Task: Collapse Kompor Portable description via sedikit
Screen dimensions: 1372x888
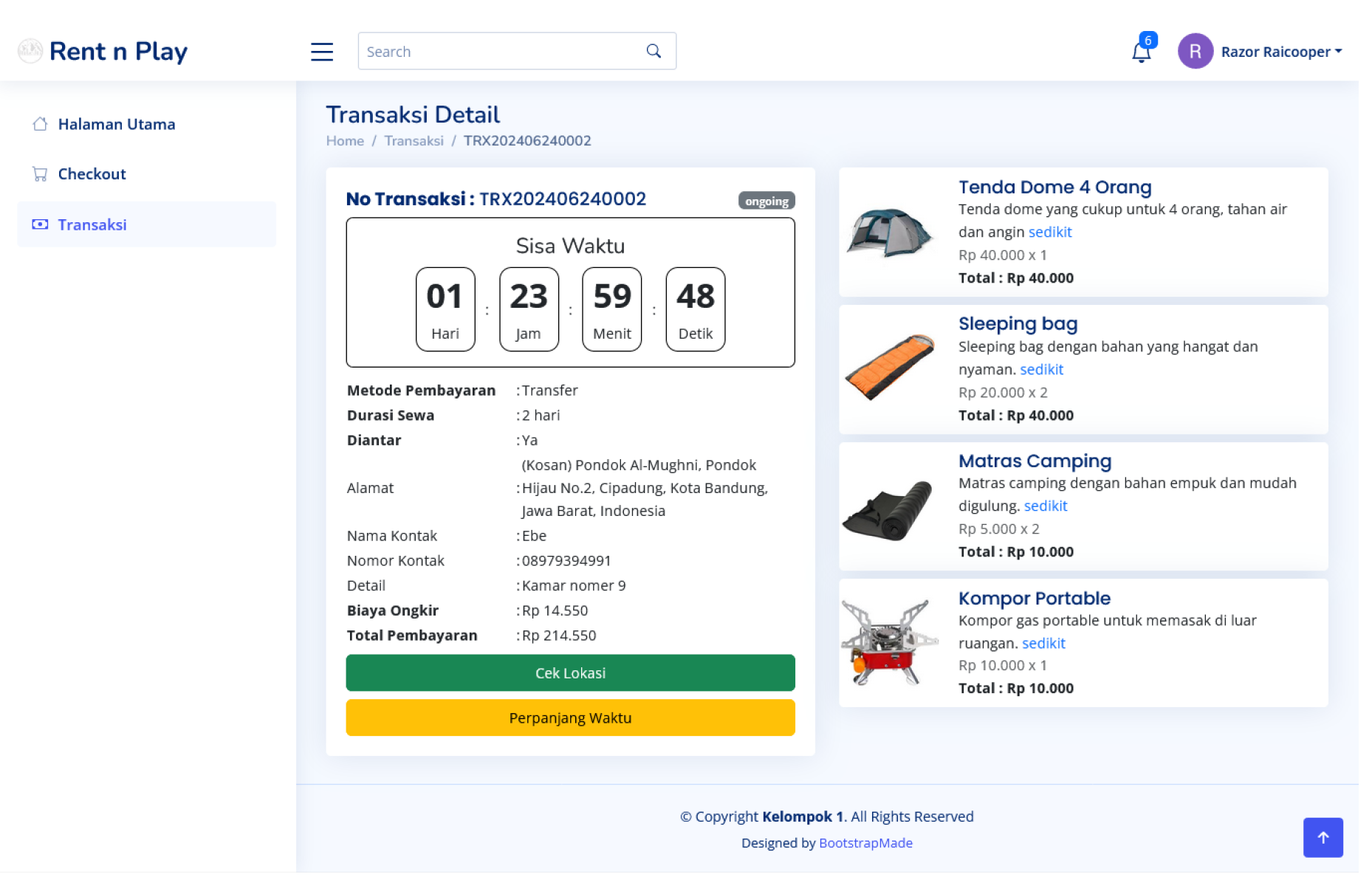Action: (1043, 643)
